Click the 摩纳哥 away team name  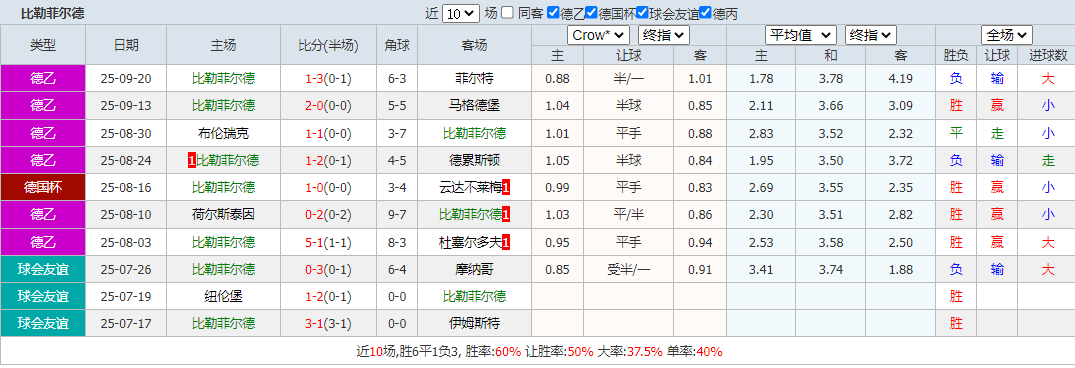click(x=474, y=269)
